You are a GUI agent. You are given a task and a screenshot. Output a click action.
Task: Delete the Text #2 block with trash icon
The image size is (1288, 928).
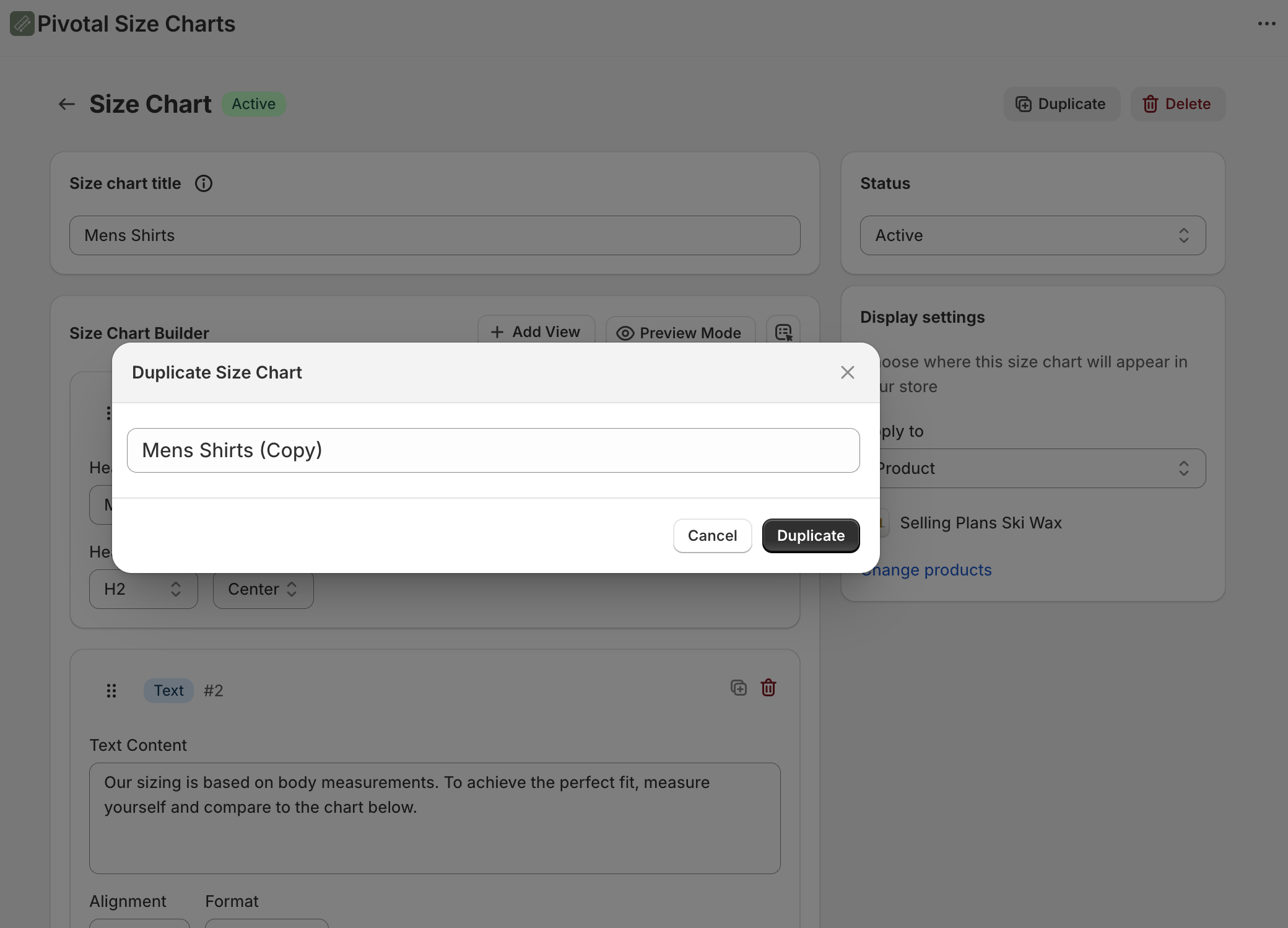[x=768, y=688]
